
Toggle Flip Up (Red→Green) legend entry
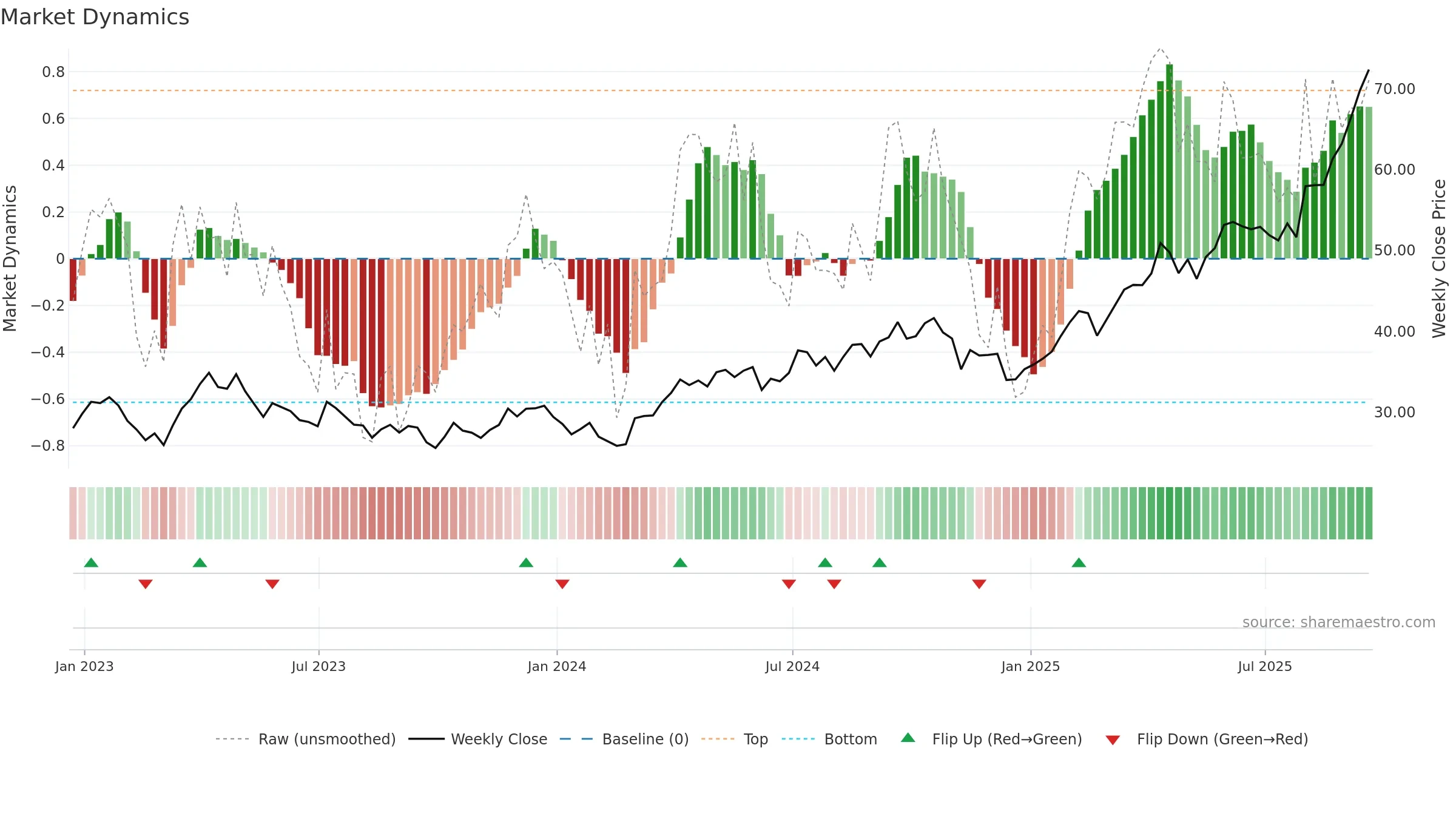[991, 739]
